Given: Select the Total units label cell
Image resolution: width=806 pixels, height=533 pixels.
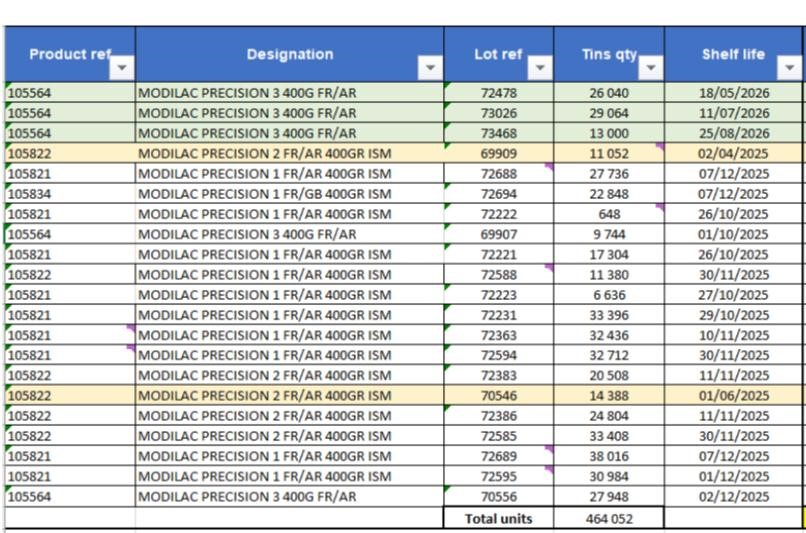Looking at the screenshot, I should [498, 519].
